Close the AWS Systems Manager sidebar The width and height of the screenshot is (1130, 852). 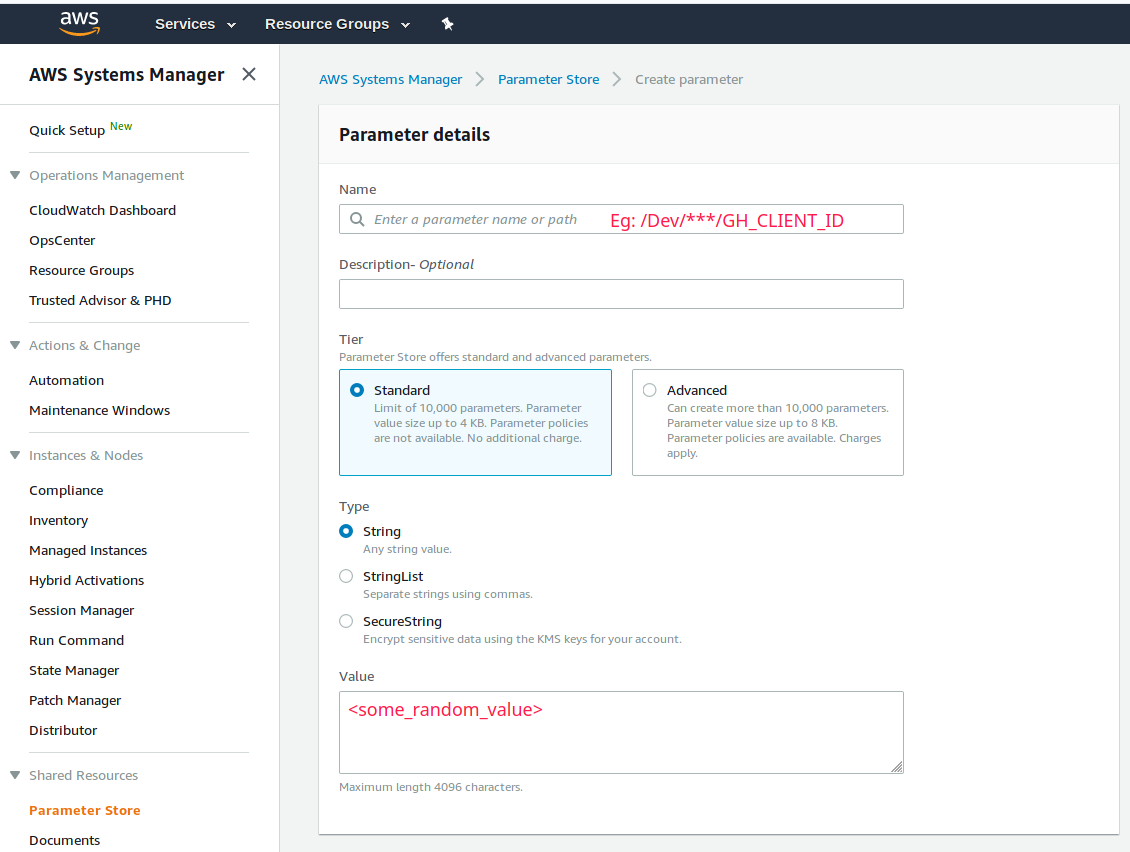click(x=249, y=74)
